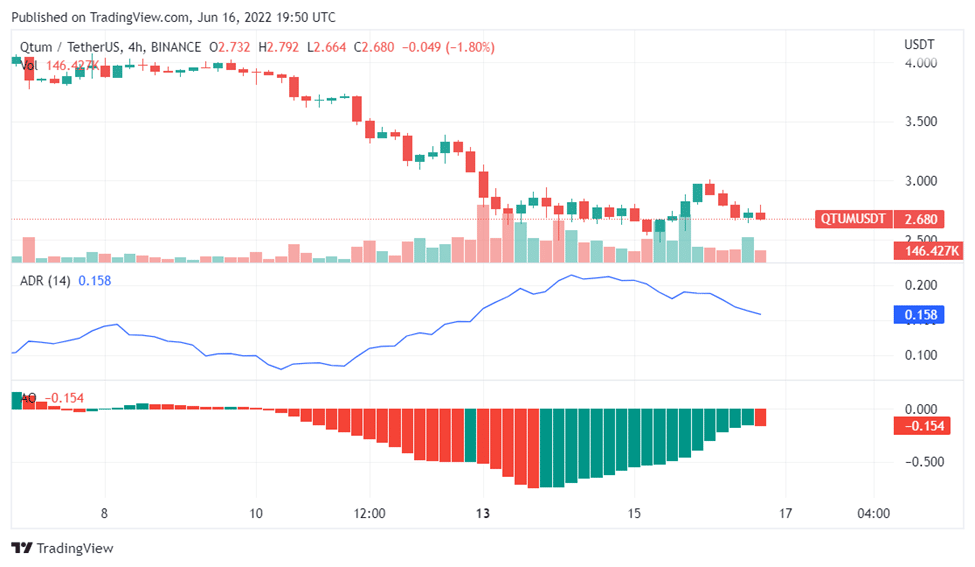This screenshot has width=975, height=567.
Task: Select the ADR (14) indicator label
Action: [45, 281]
